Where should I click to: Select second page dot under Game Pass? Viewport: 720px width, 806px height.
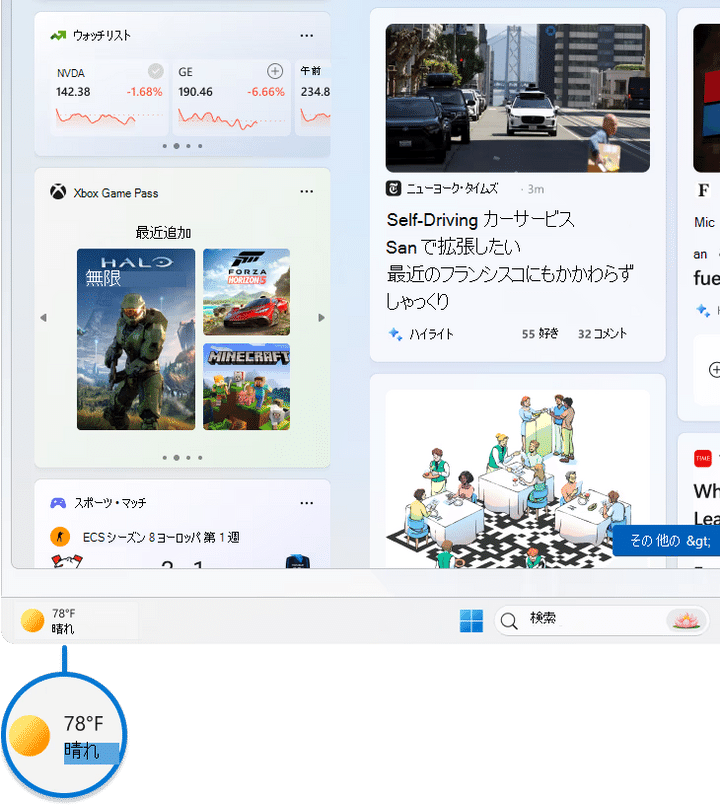[176, 457]
